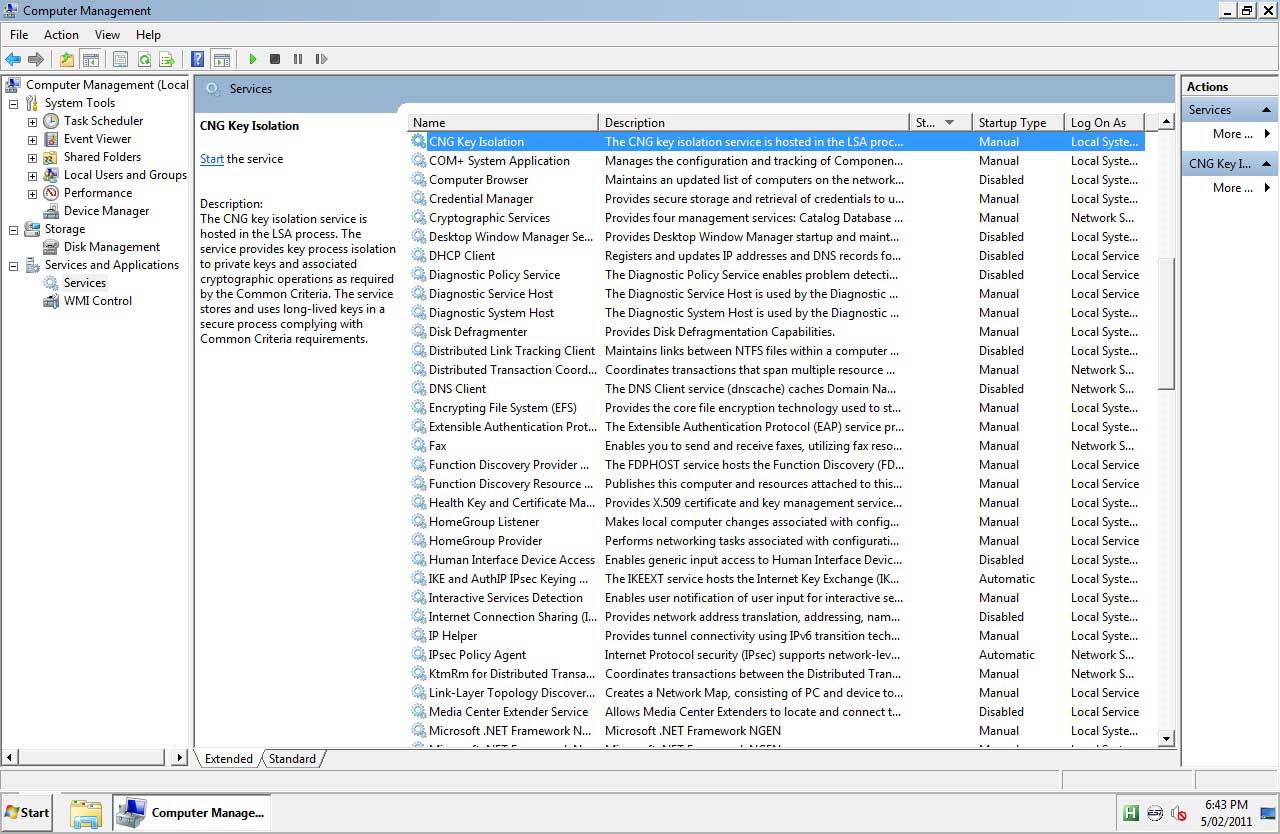Click the gear icon of DHCP Client
This screenshot has height=834, width=1280.
[419, 255]
